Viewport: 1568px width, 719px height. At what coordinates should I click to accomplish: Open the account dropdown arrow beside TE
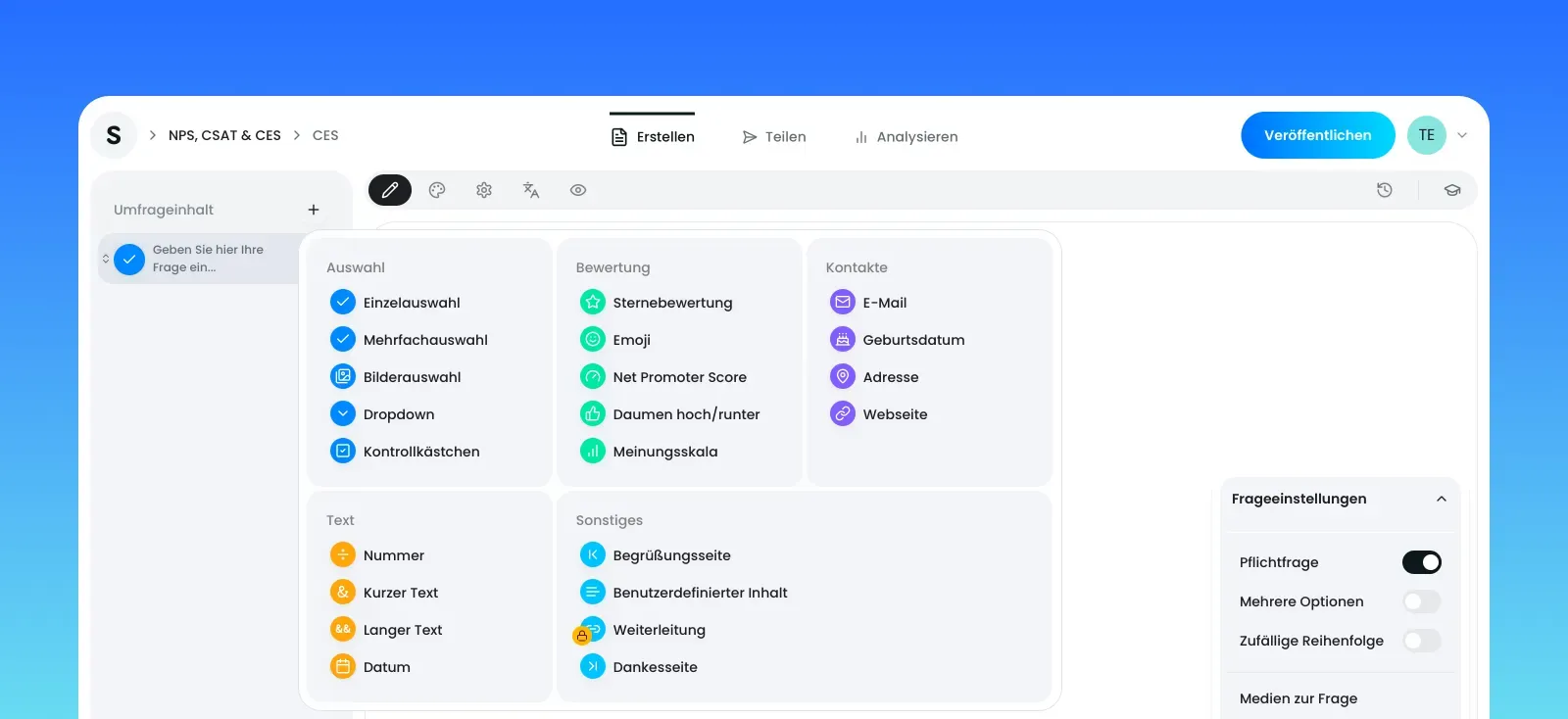[1462, 135]
